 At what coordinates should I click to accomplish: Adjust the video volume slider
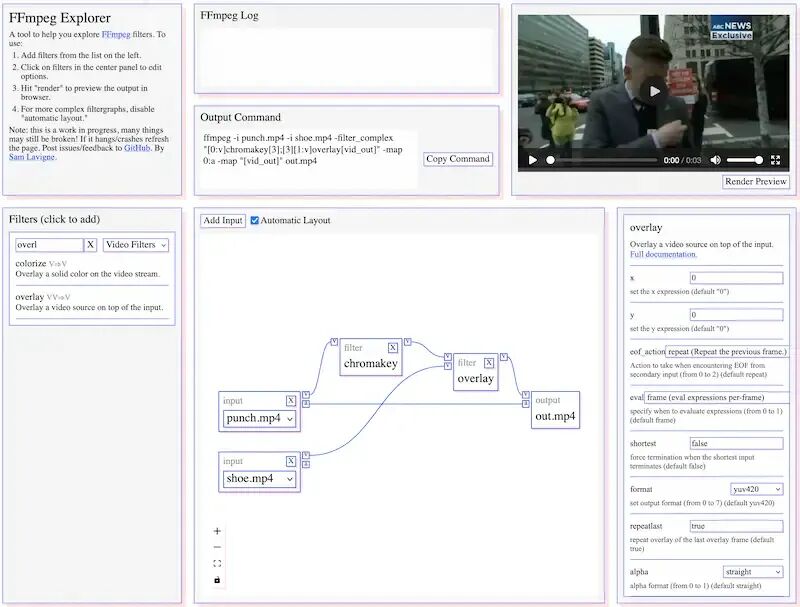coord(744,160)
